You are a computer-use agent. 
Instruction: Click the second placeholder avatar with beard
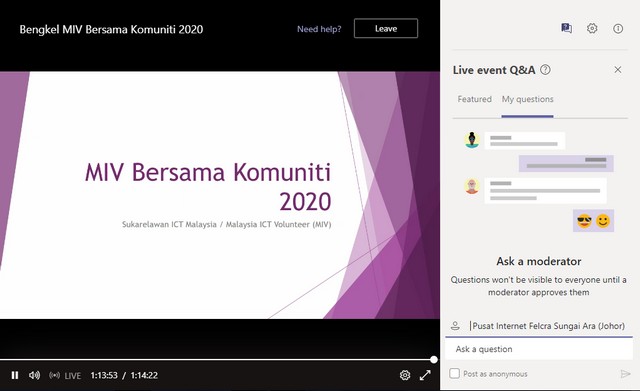click(x=472, y=186)
